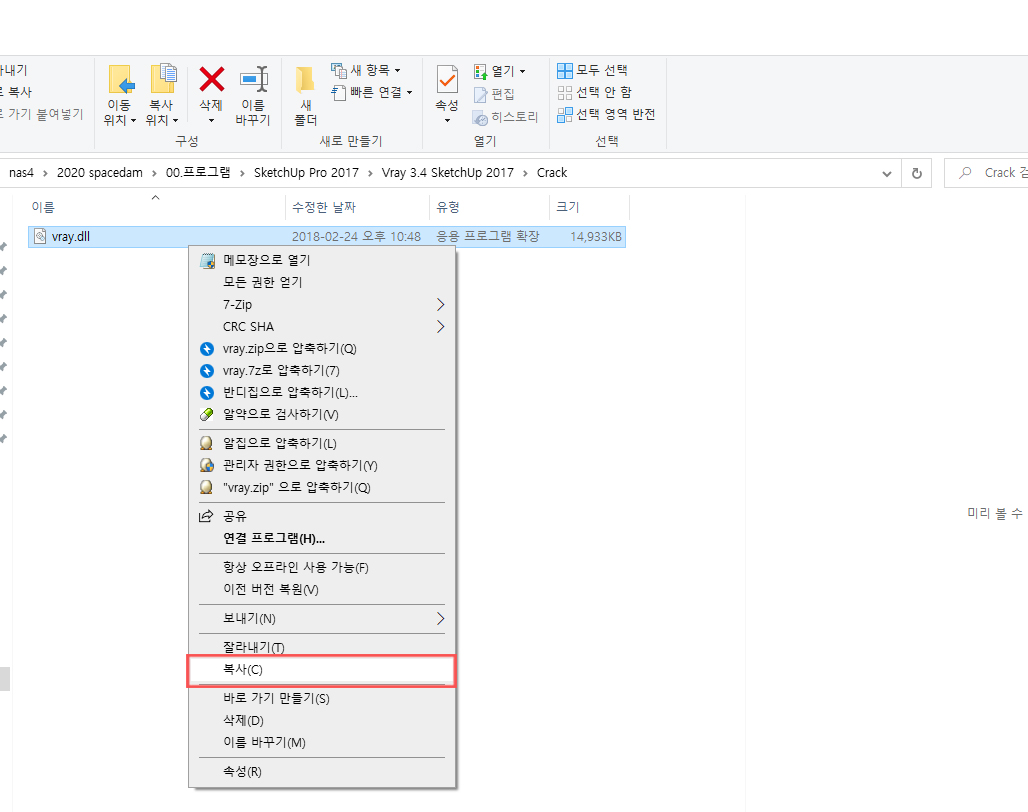Expand the Send to 보내기(N) submenu
This screenshot has height=812, width=1028.
(x=322, y=619)
